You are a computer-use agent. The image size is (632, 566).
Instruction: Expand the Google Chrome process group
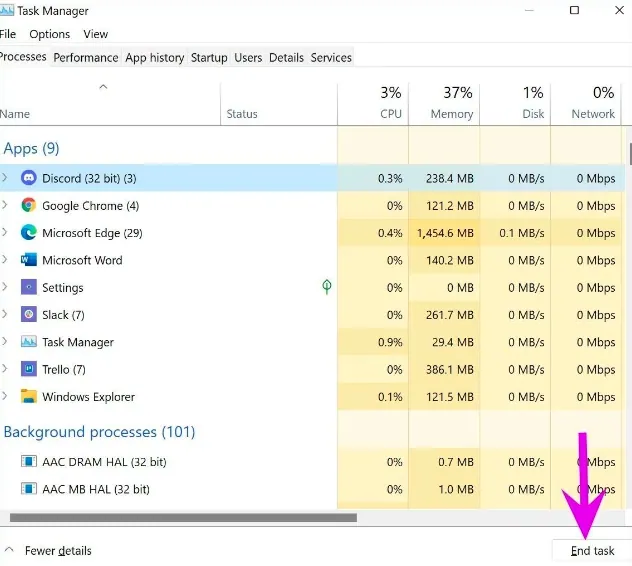click(x=4, y=205)
